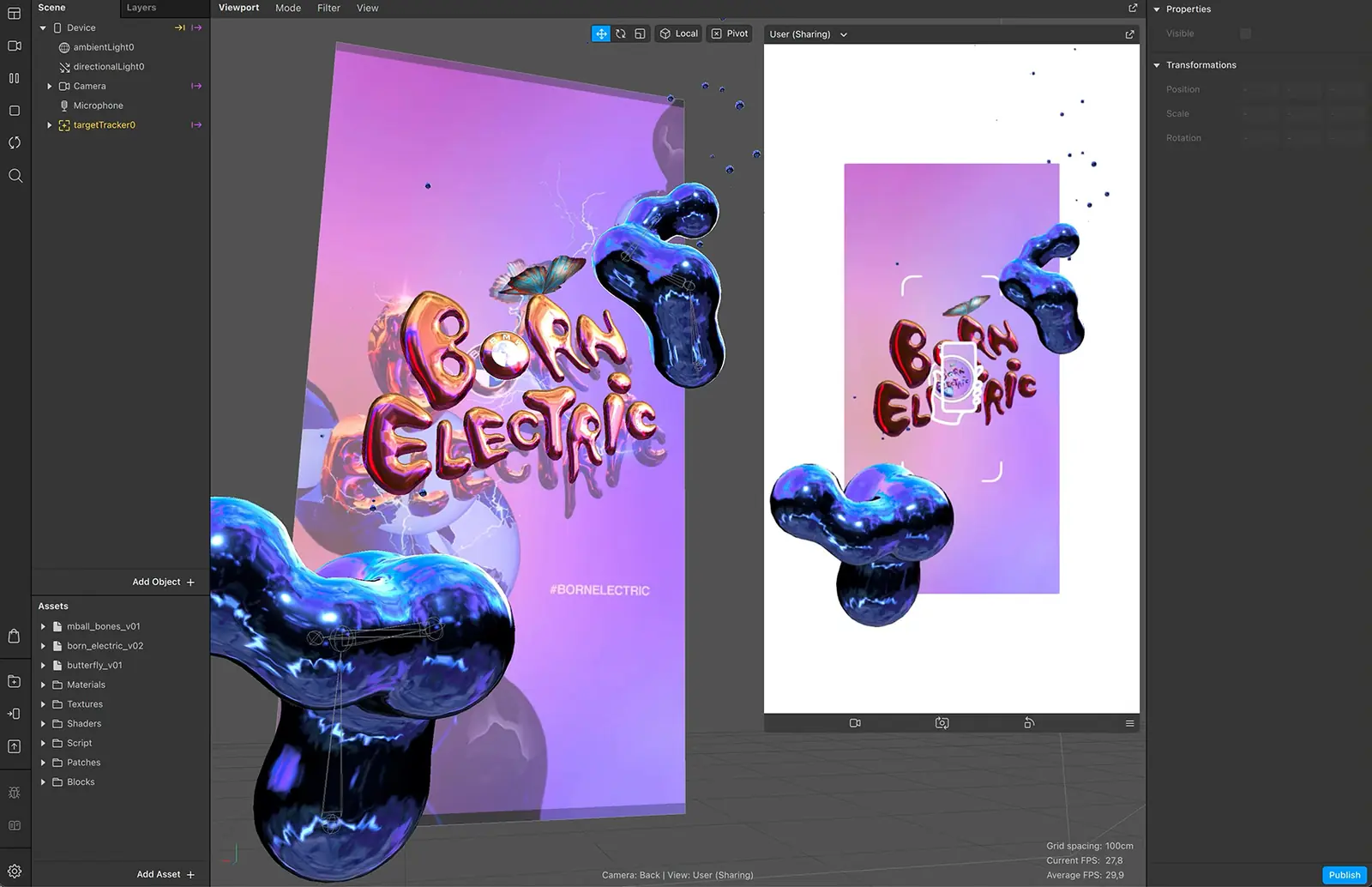Image resolution: width=1372 pixels, height=887 pixels.
Task: Click Camera: Back | View status text
Action: (677, 875)
